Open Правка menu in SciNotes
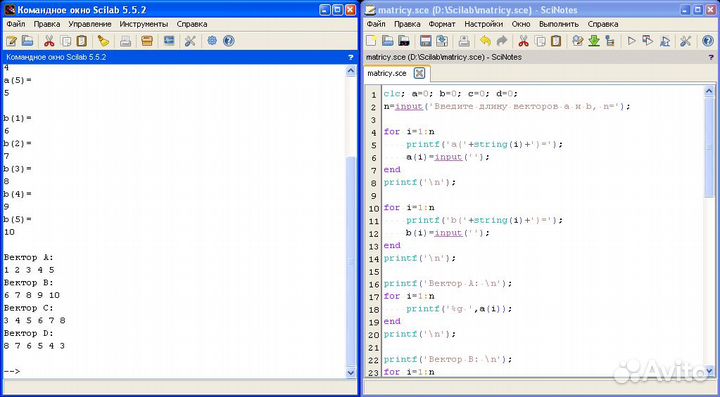The width and height of the screenshot is (720, 397). pos(407,24)
